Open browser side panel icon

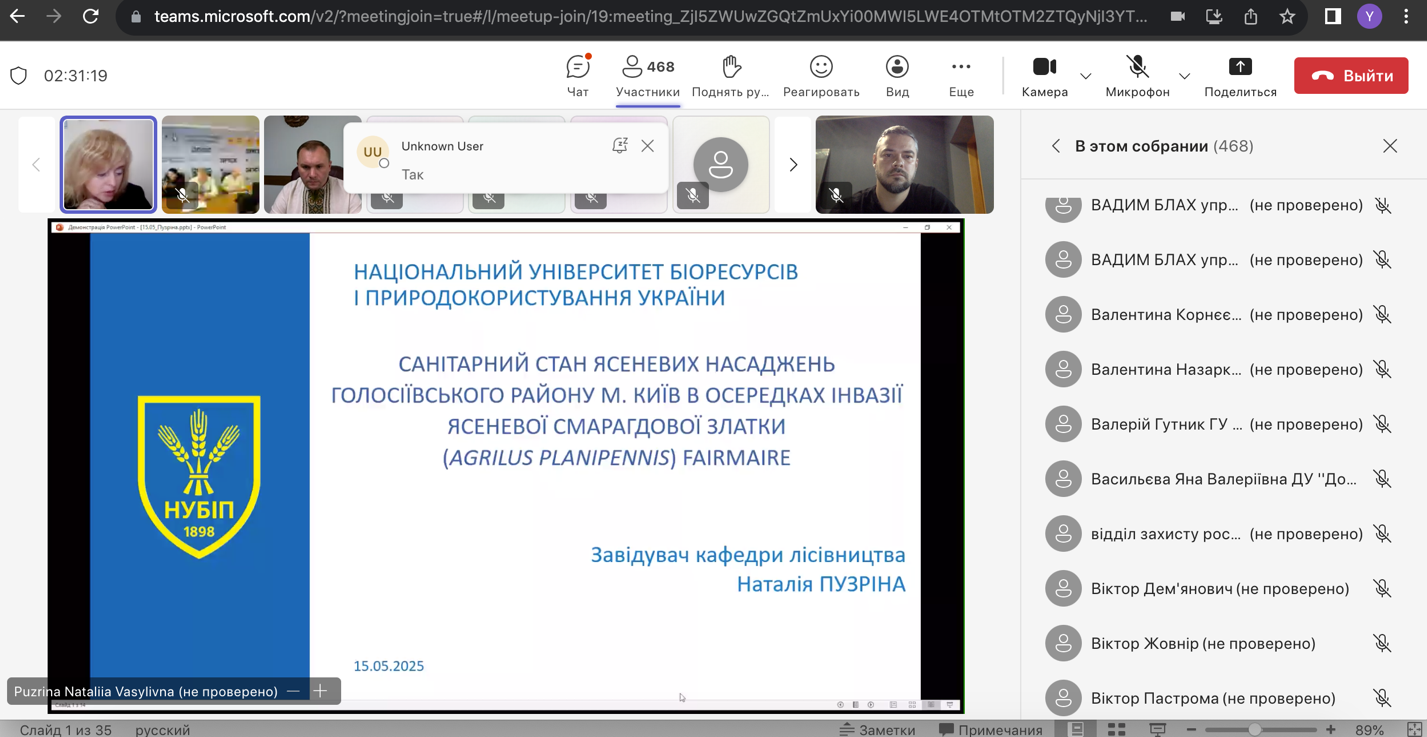(1332, 16)
